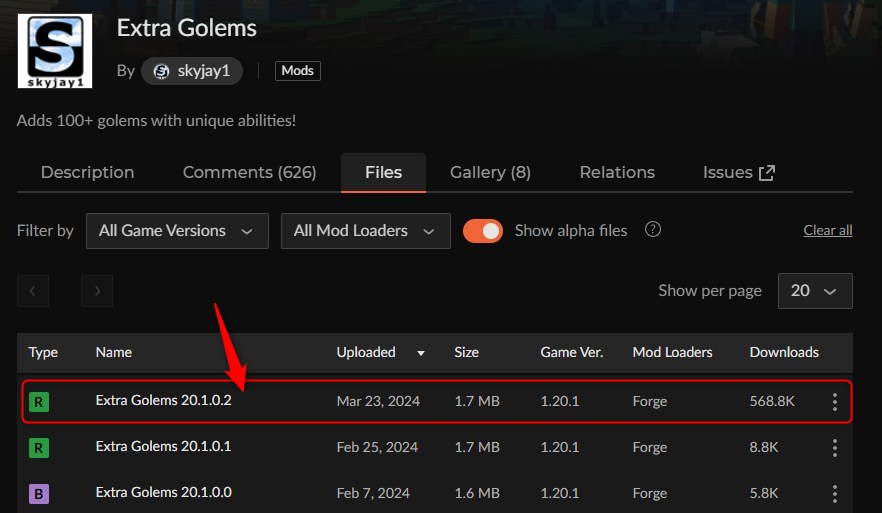Click the help icon beside Show alpha files
The image size is (882, 513).
coord(652,230)
